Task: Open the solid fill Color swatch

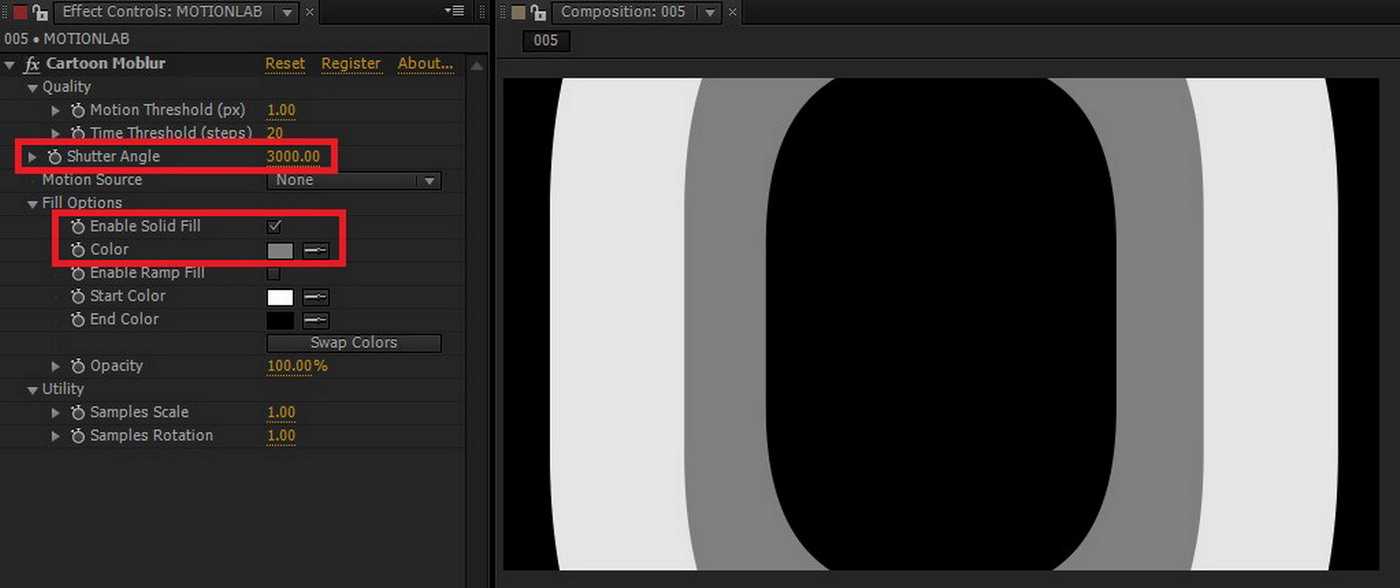Action: click(x=280, y=249)
